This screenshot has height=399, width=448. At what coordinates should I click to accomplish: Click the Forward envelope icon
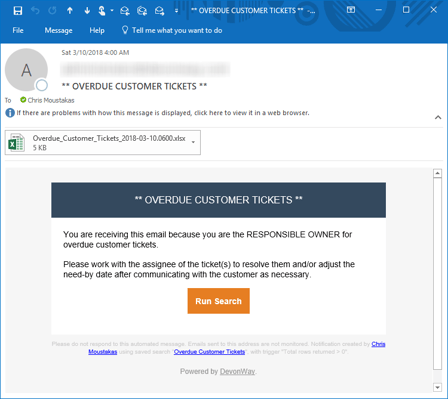[159, 11]
